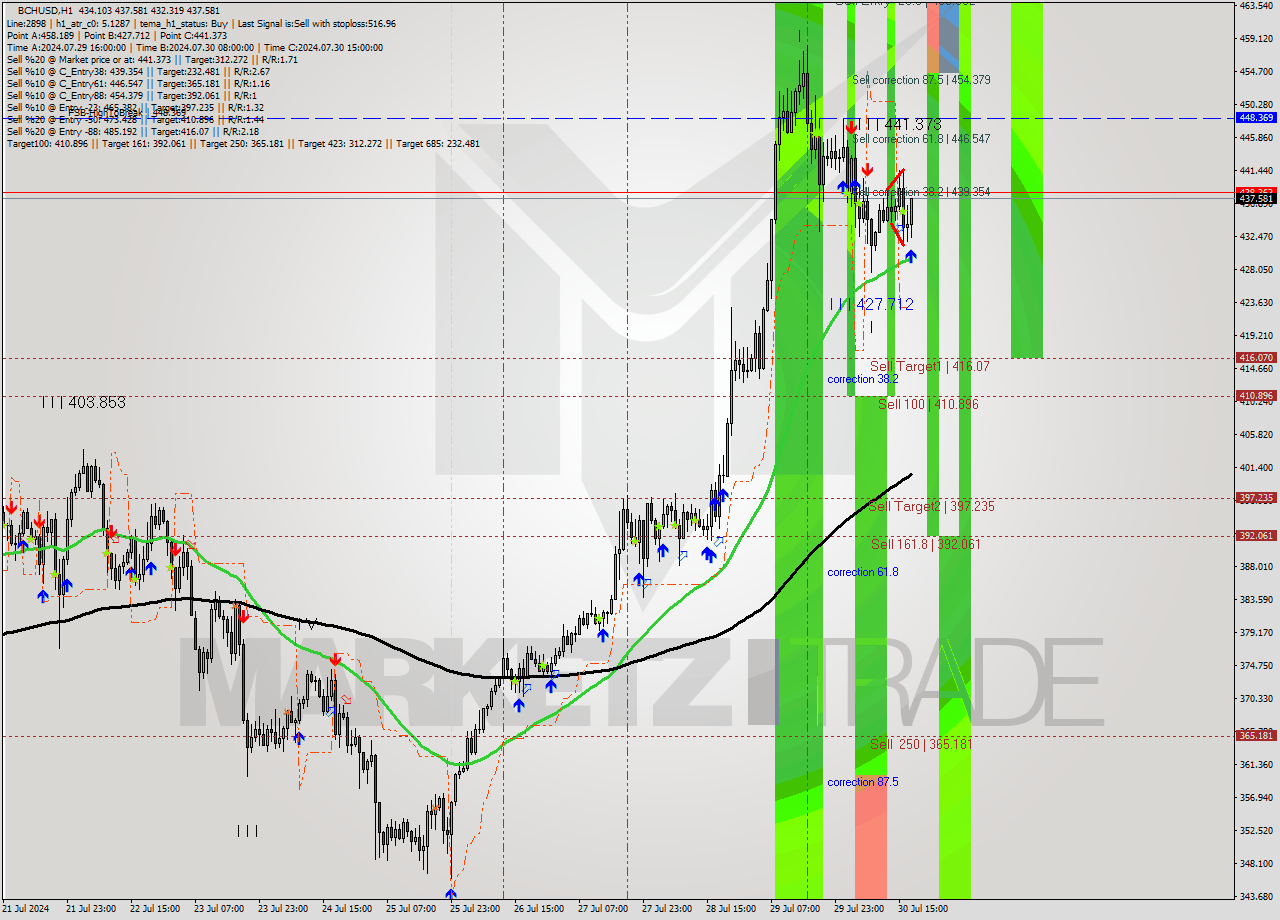Click the '30 Jul 15:00' time label

[923, 909]
